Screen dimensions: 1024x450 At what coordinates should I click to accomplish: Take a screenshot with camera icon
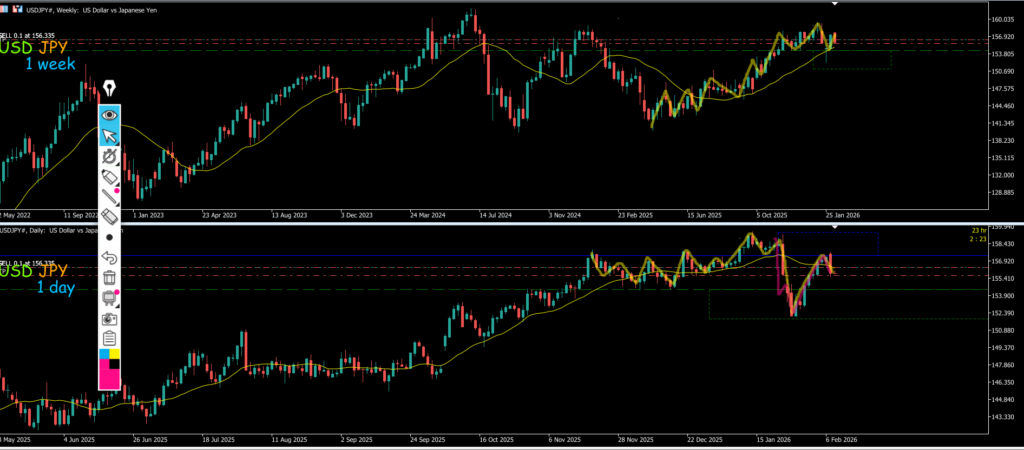click(110, 318)
